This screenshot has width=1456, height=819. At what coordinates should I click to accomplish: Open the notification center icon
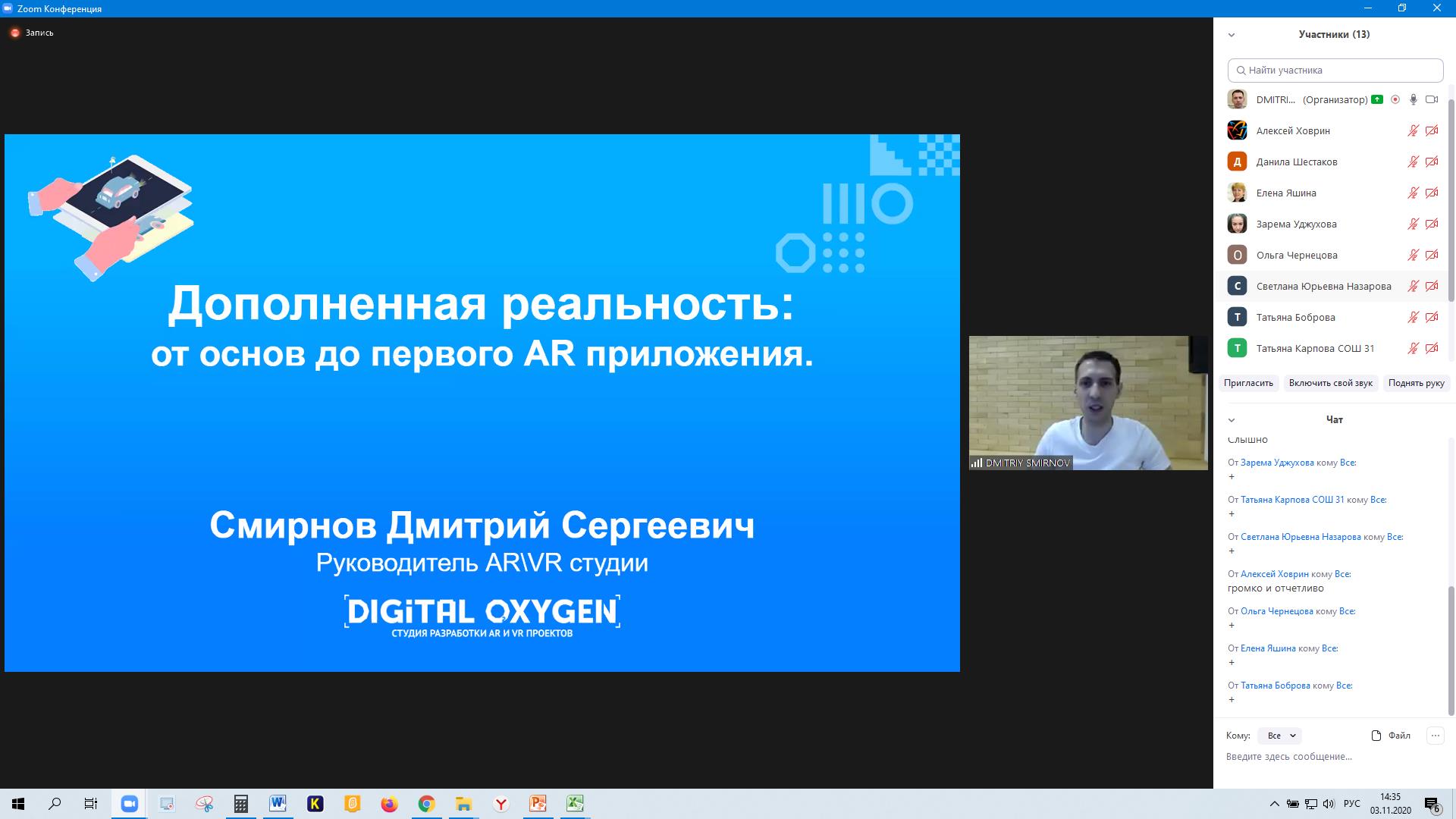click(x=1432, y=804)
